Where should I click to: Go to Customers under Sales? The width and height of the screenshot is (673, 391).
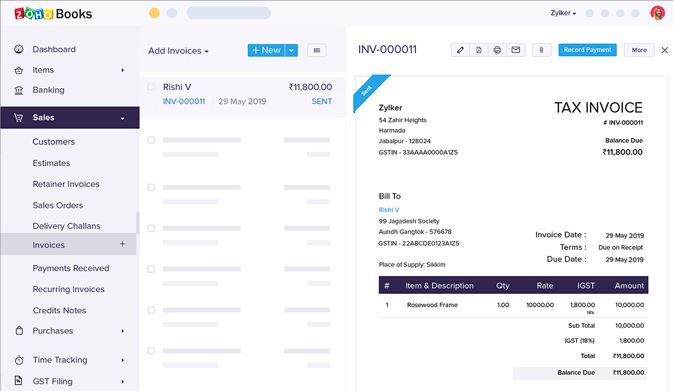click(54, 142)
